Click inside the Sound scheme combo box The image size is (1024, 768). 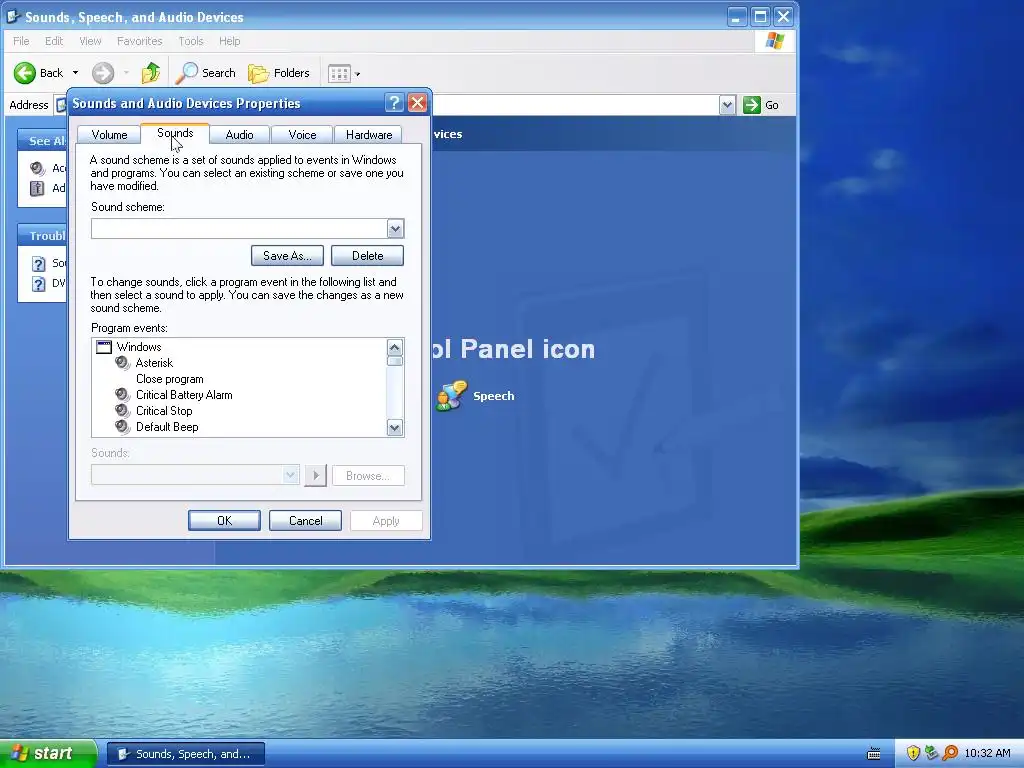coord(239,229)
